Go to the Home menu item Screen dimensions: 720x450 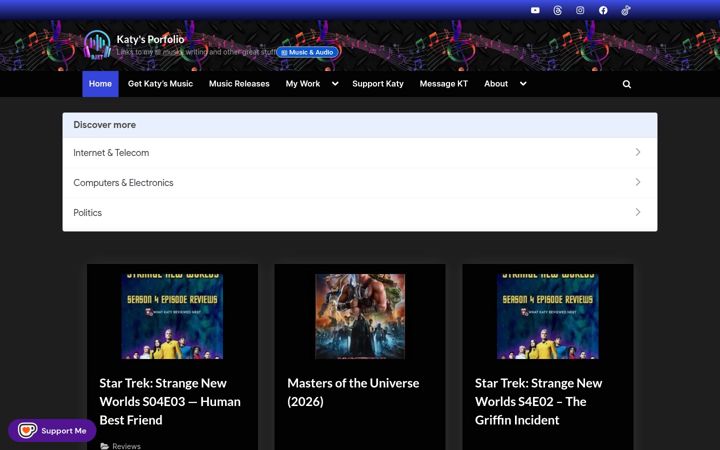point(100,84)
